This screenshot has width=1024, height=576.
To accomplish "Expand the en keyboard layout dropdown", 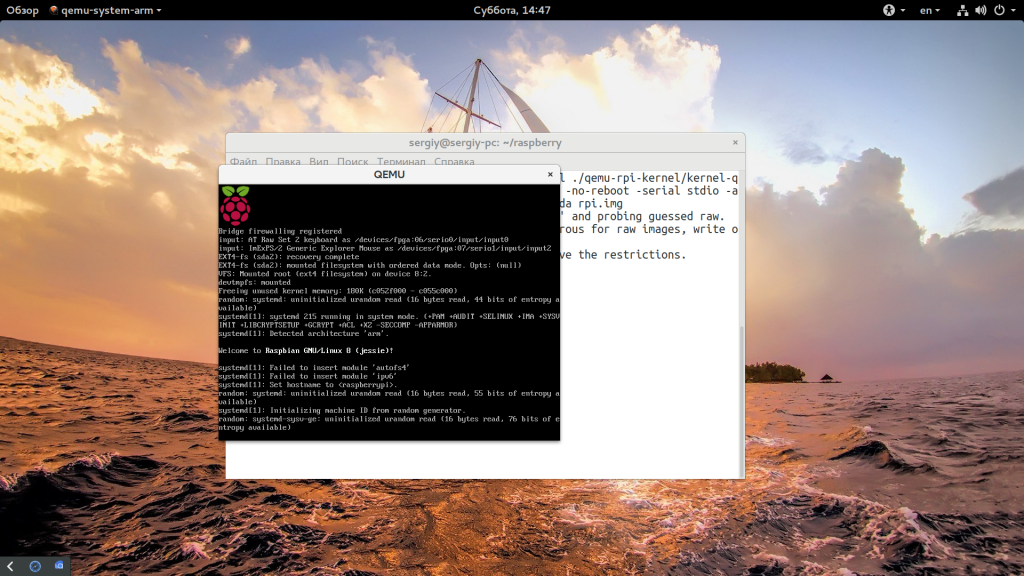I will pos(931,10).
